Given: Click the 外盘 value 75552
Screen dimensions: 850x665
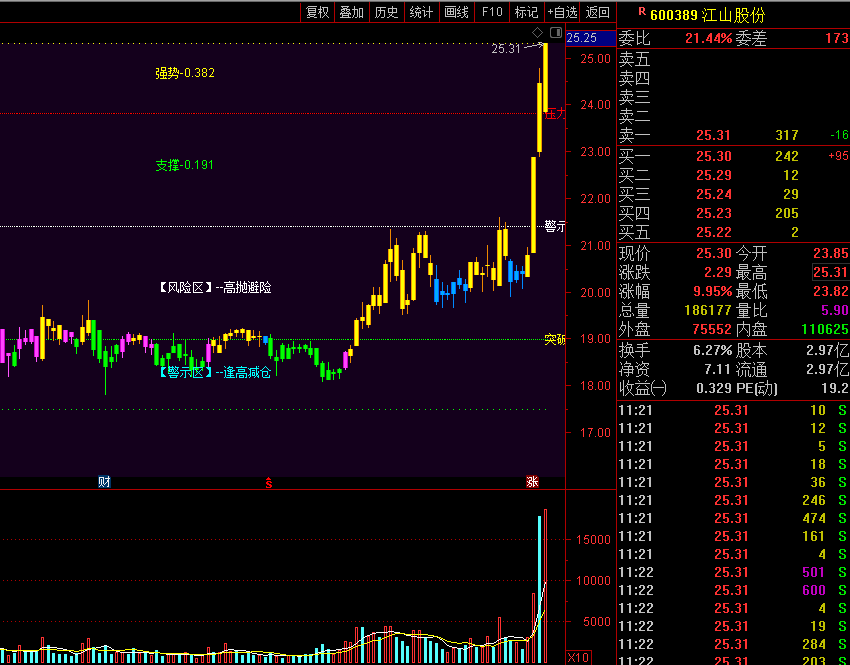Looking at the screenshot, I should point(712,329).
